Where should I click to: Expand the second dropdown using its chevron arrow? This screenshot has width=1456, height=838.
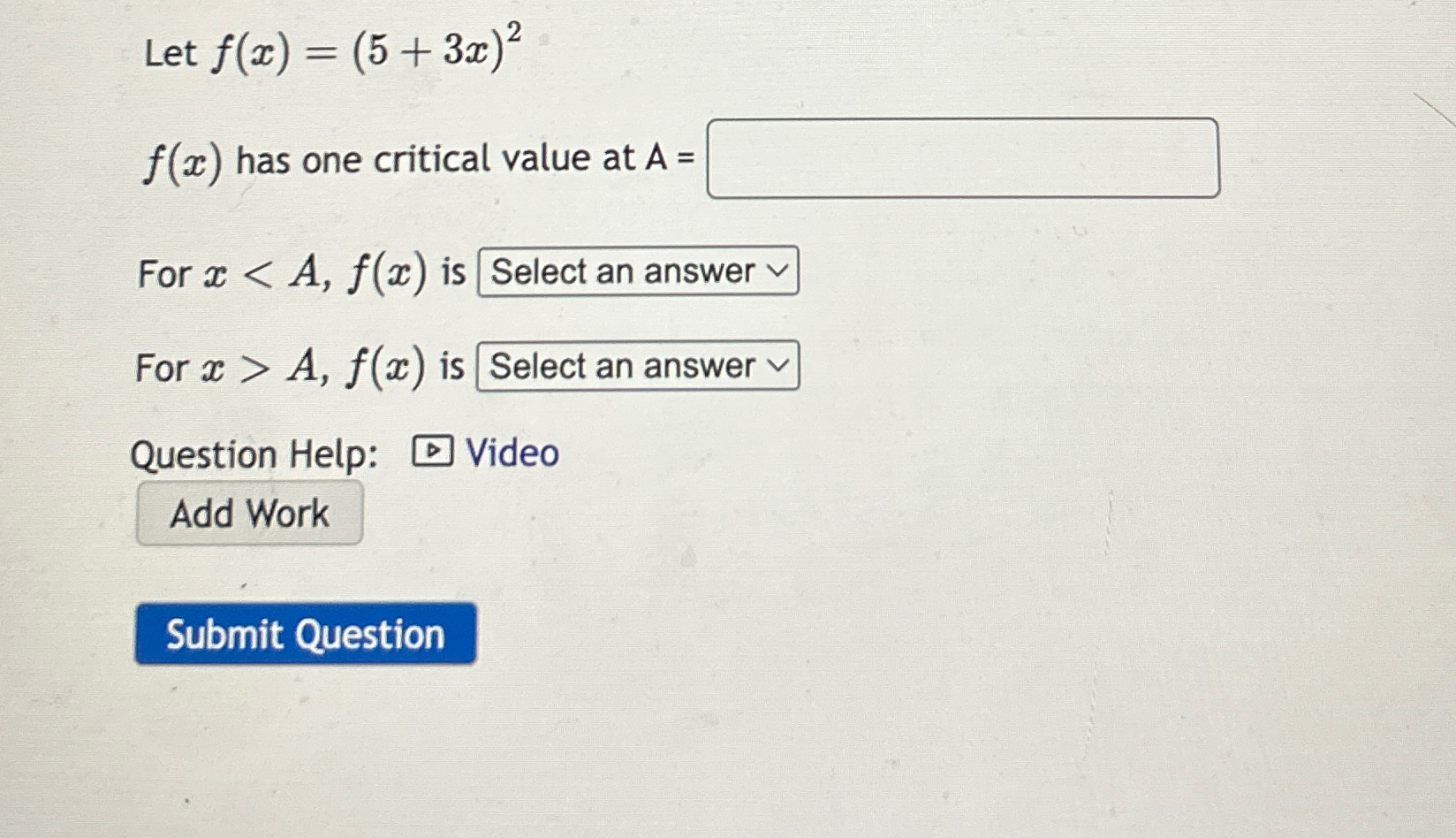click(x=777, y=365)
